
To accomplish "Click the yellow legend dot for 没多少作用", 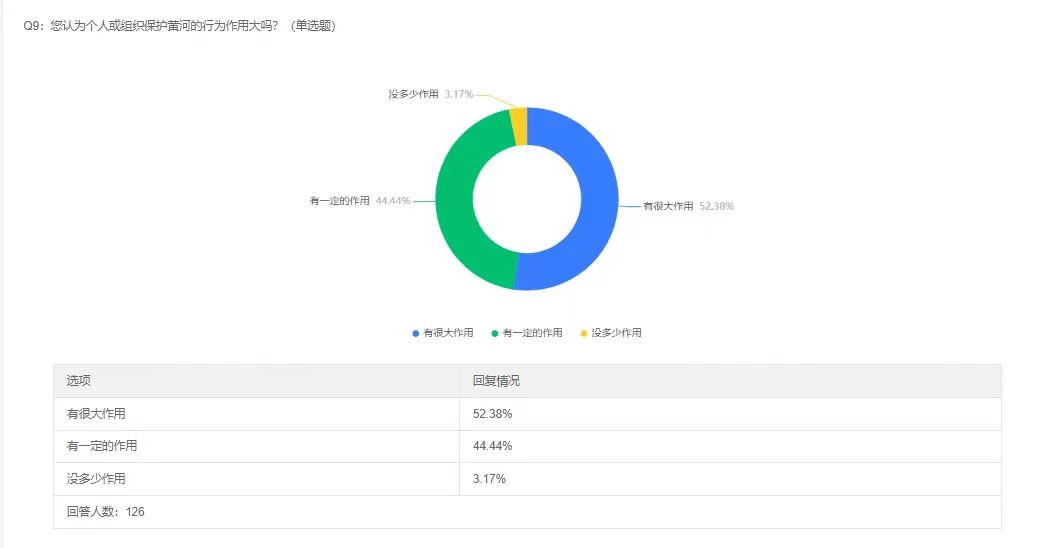I will [x=584, y=333].
